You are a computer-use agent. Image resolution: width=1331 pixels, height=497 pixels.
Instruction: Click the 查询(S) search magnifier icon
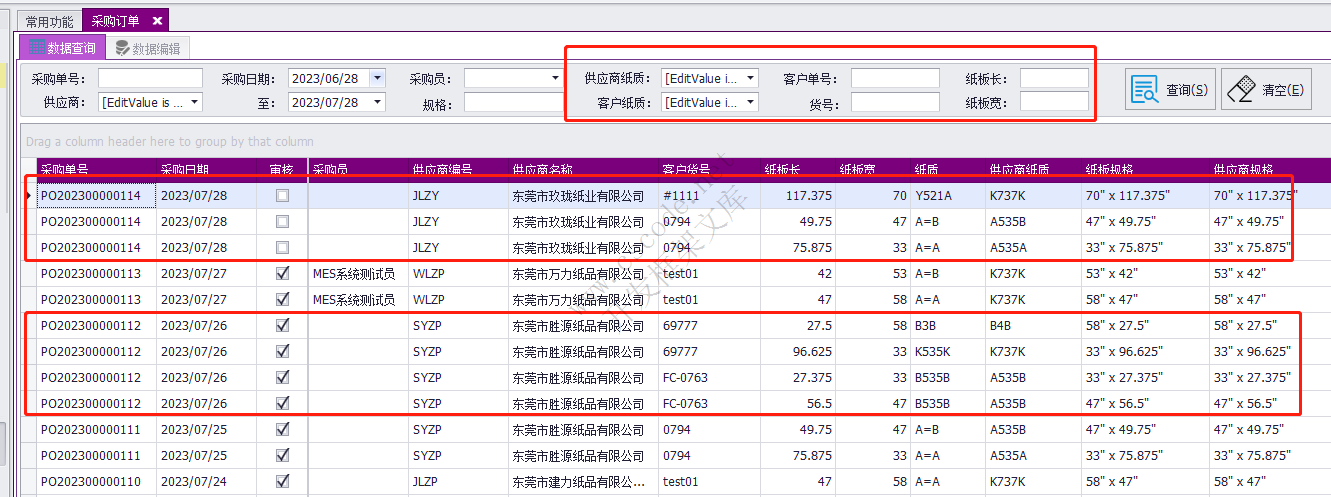(1145, 90)
